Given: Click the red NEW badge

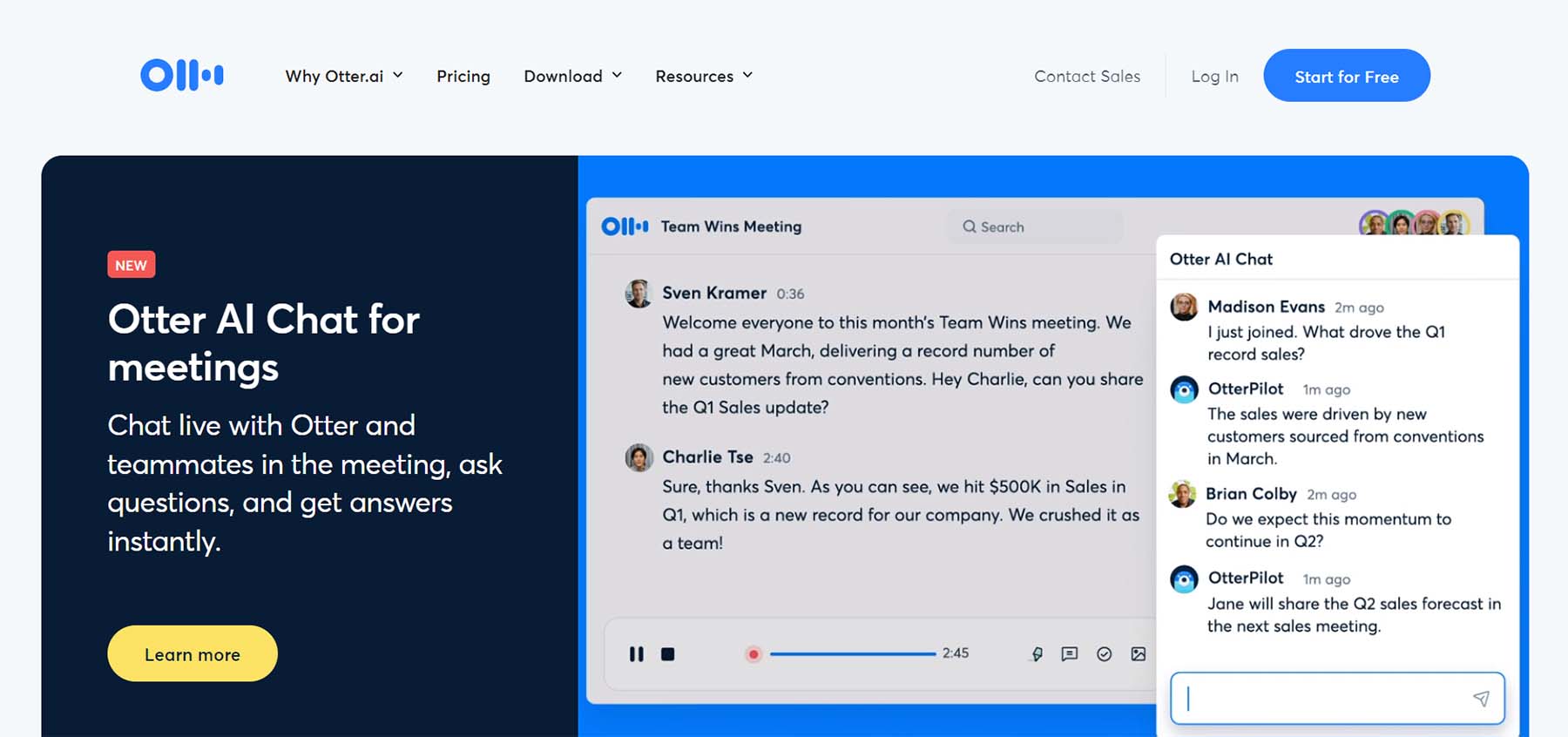Looking at the screenshot, I should [x=132, y=265].
